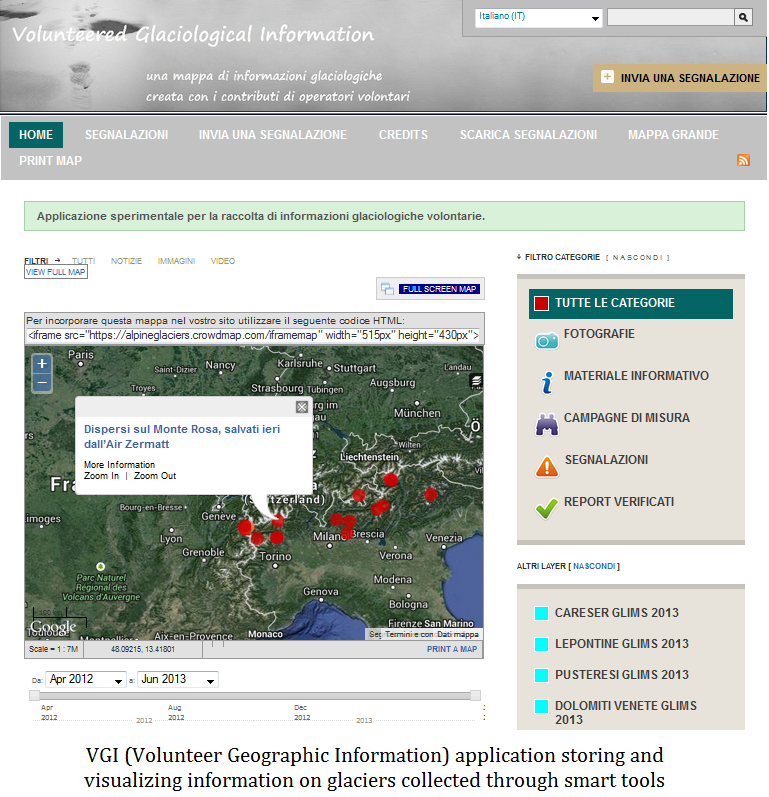Click the red marker east near Venezia region
The image size is (769, 797).
tap(430, 494)
